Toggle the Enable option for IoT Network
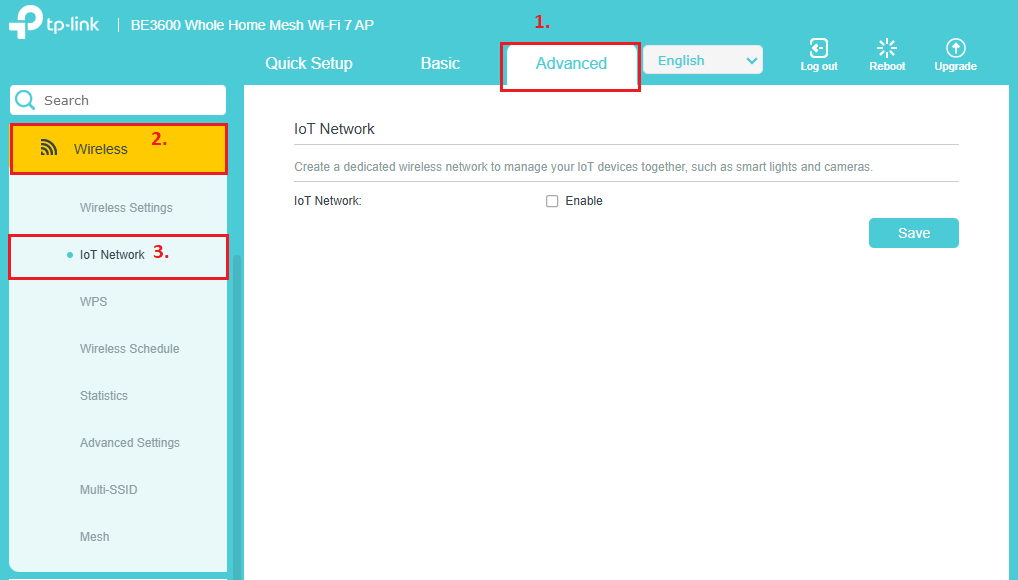1018x580 pixels. tap(551, 201)
